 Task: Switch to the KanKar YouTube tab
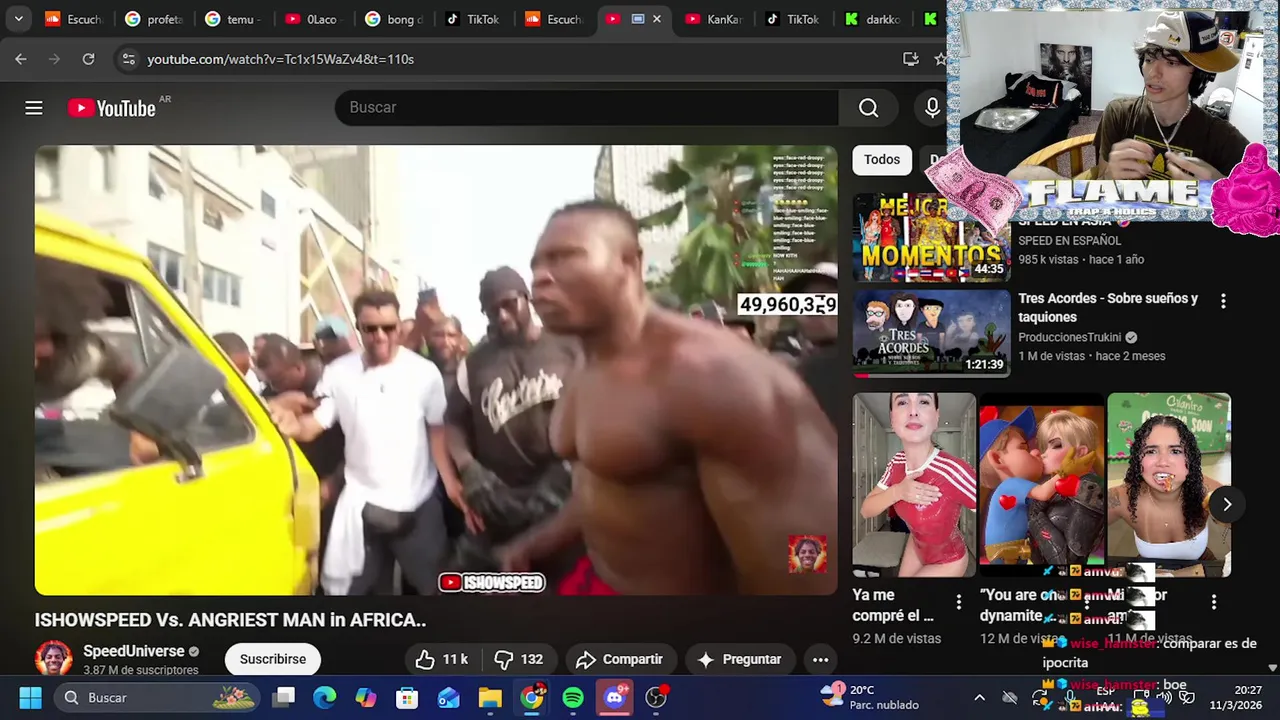(x=712, y=19)
